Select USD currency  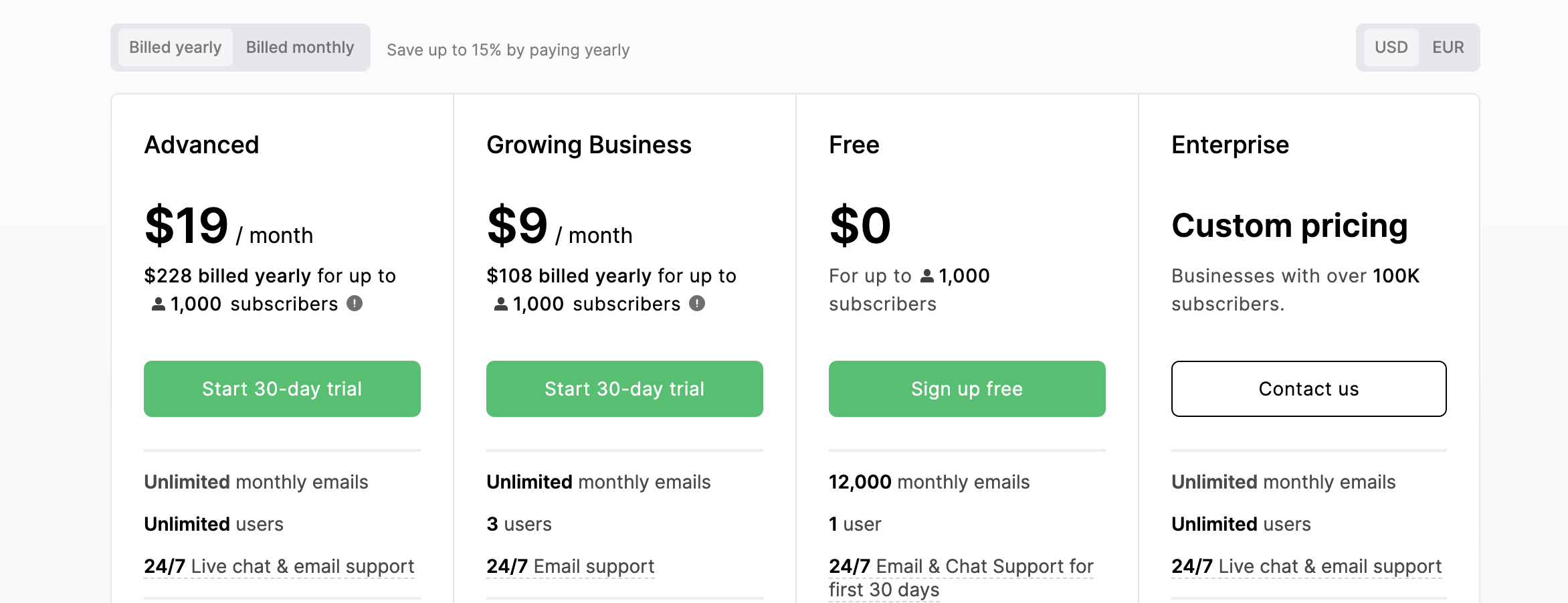1391,48
